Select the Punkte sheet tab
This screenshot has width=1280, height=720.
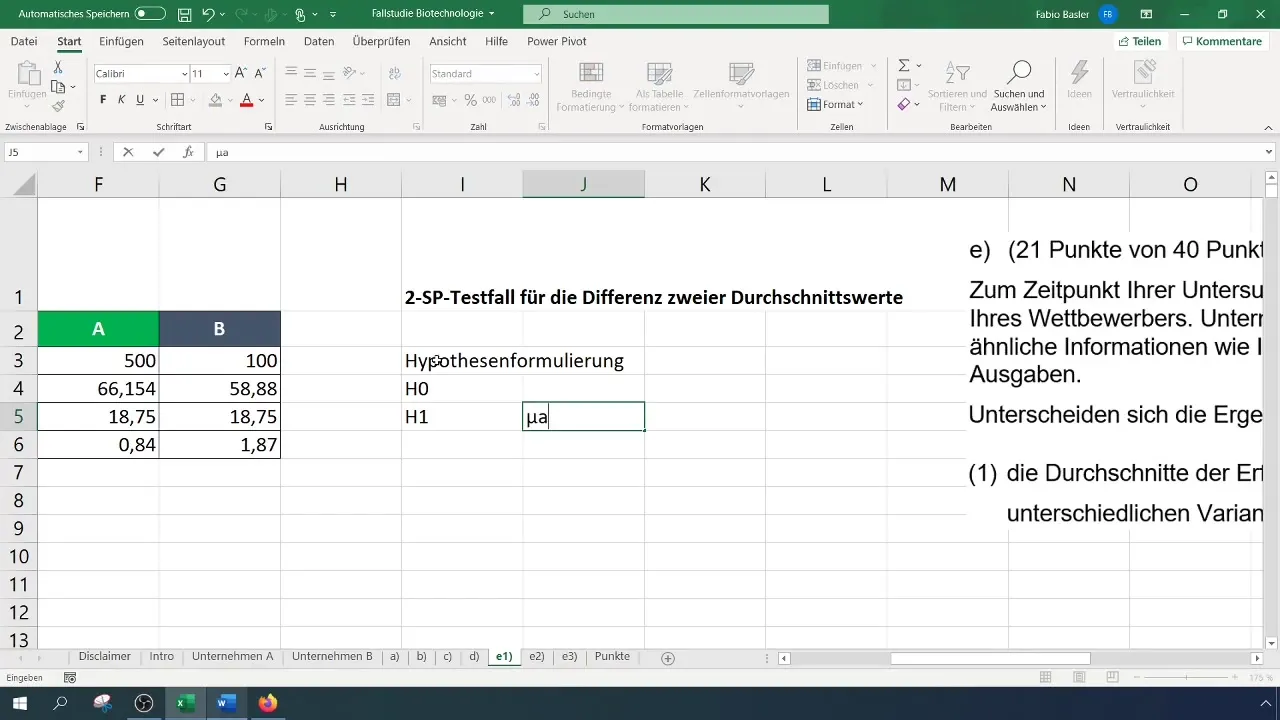612,657
